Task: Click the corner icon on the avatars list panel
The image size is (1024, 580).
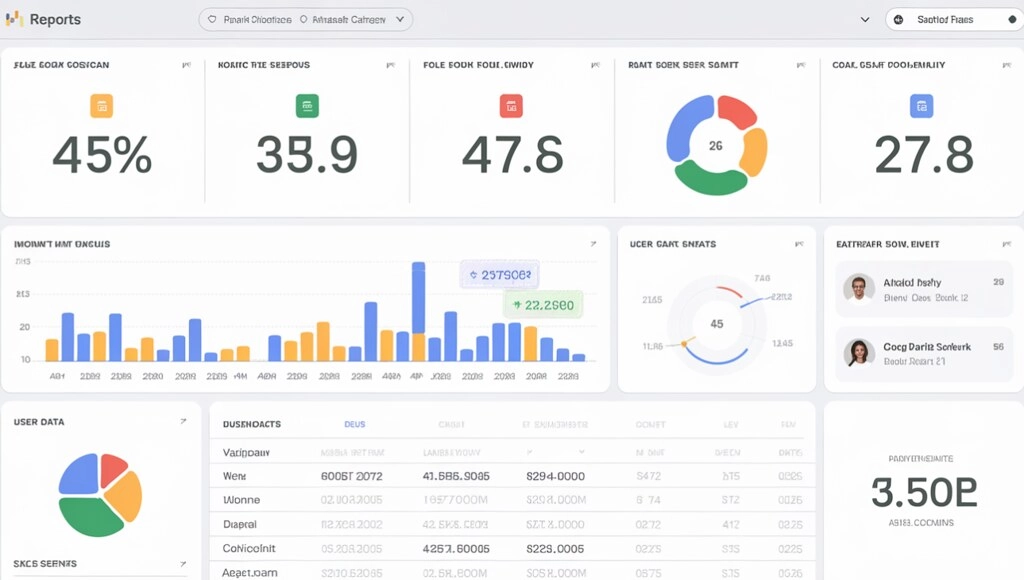Action: pyautogui.click(x=1006, y=242)
